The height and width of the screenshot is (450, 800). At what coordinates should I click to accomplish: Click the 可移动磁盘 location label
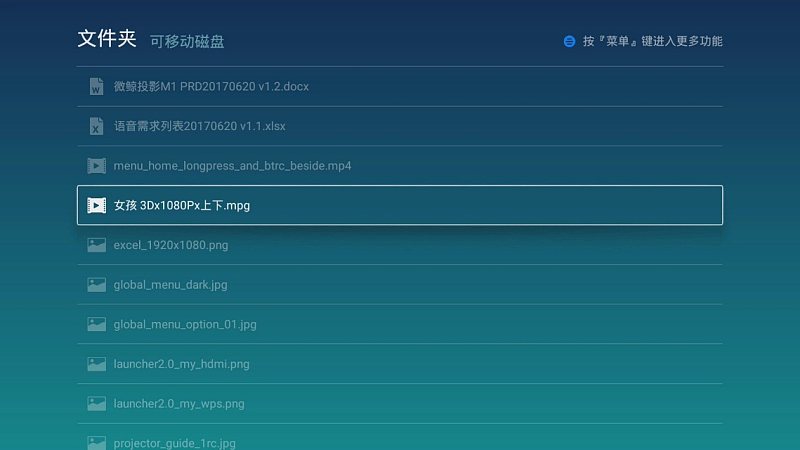click(x=187, y=42)
